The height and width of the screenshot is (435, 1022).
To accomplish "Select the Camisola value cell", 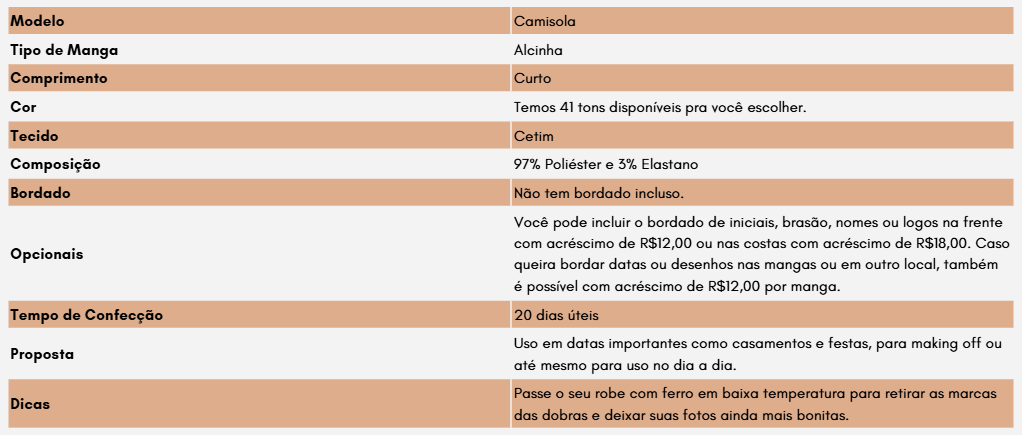I will click(x=545, y=21).
